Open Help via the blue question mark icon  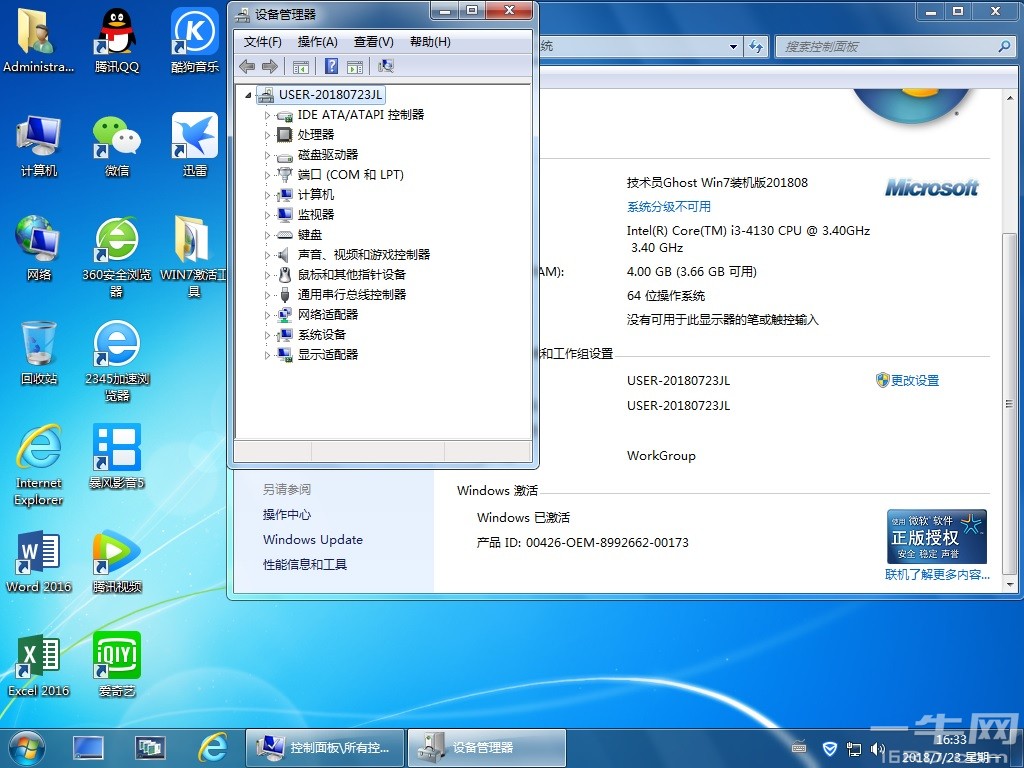(x=332, y=66)
